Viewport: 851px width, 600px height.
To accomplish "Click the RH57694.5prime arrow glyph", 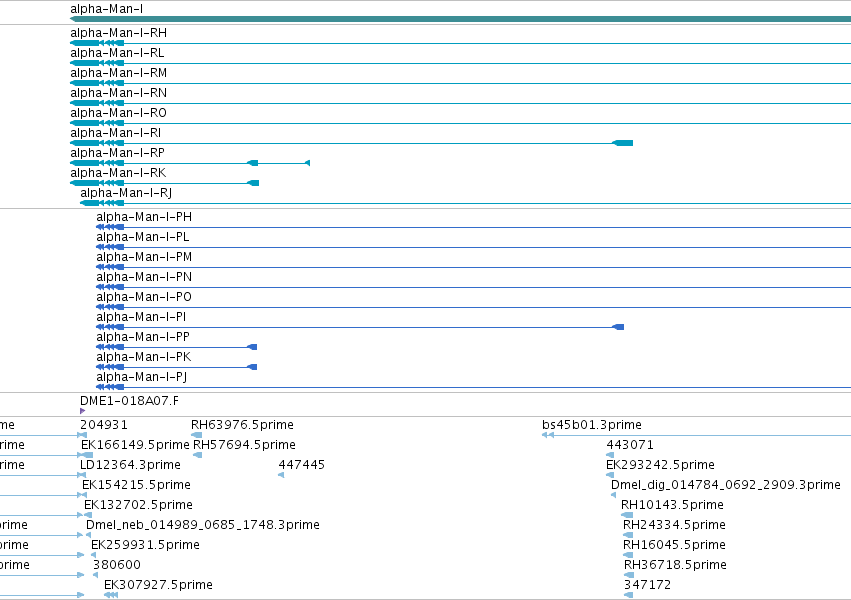I will [x=198, y=455].
